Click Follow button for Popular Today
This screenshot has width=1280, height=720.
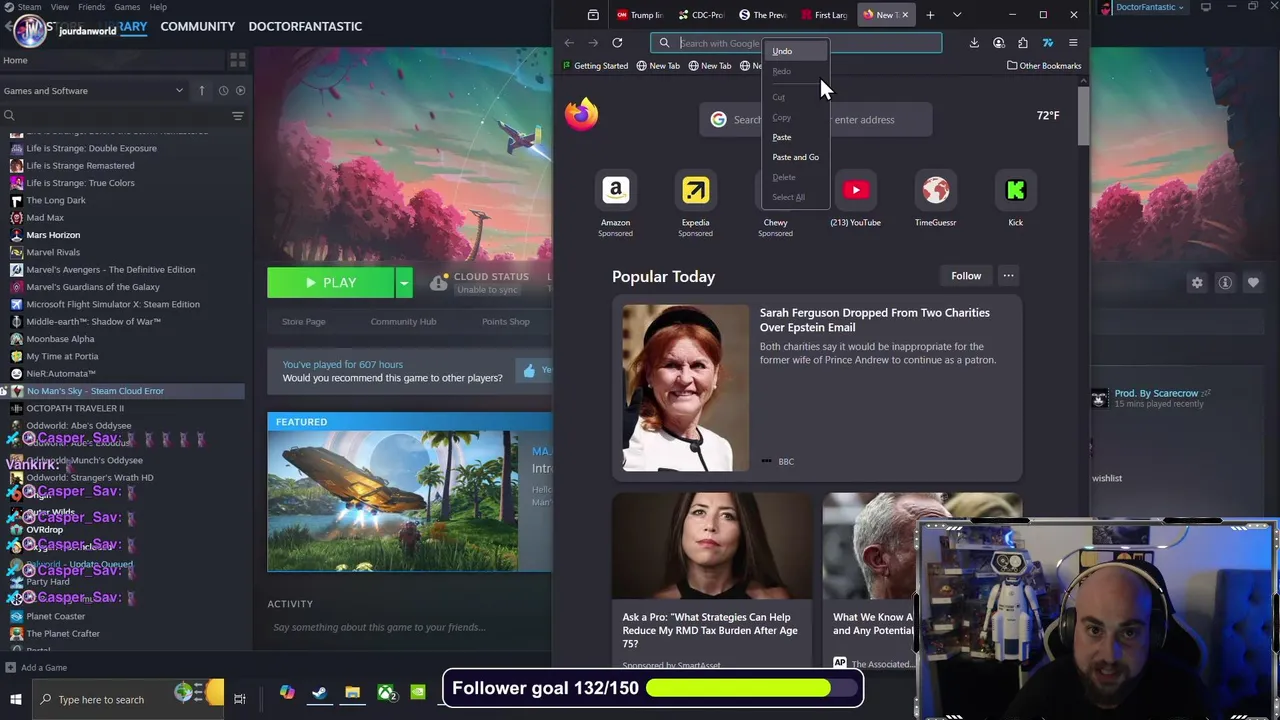tap(966, 276)
